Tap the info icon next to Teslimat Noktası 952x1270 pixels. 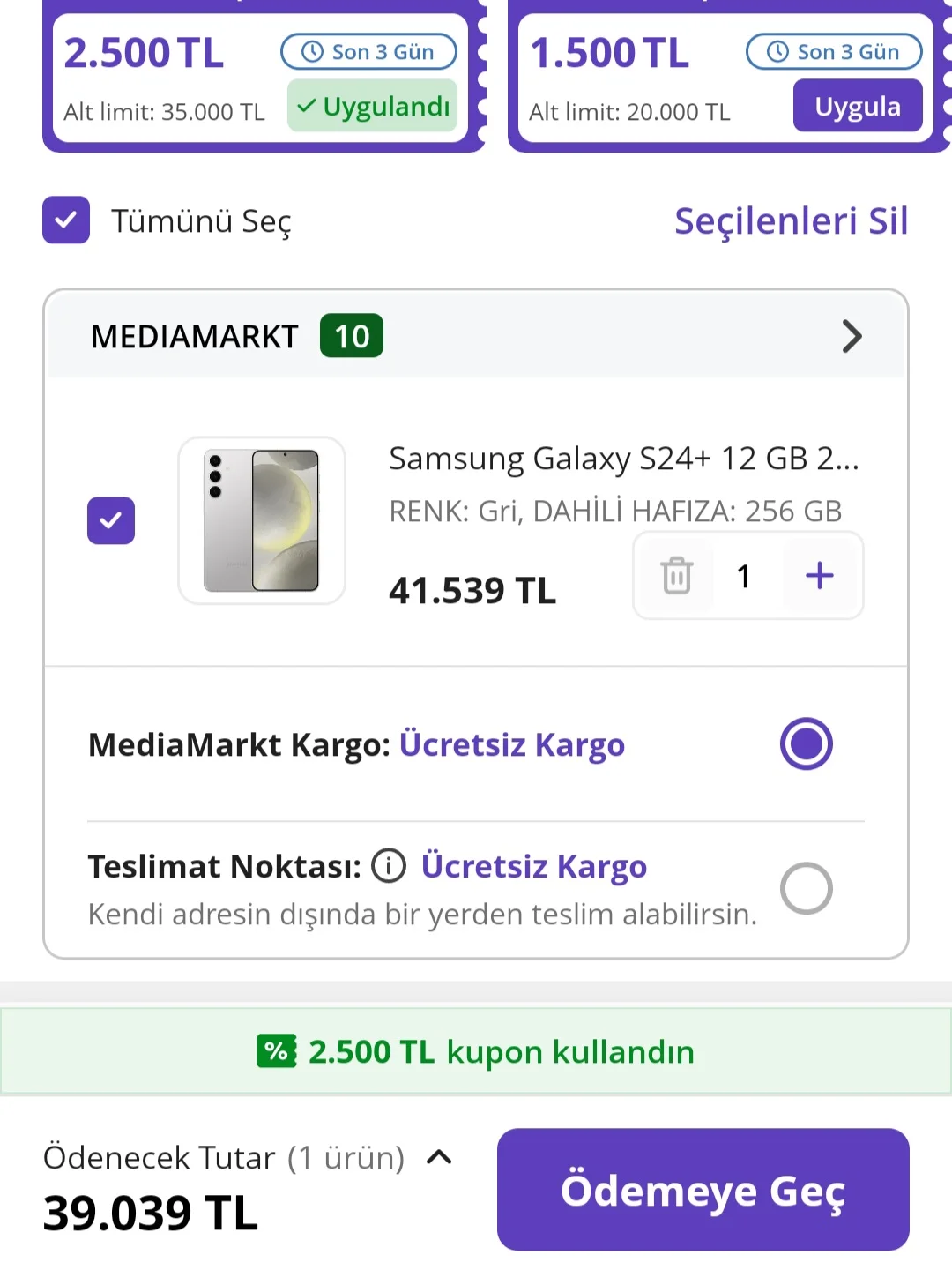point(389,866)
